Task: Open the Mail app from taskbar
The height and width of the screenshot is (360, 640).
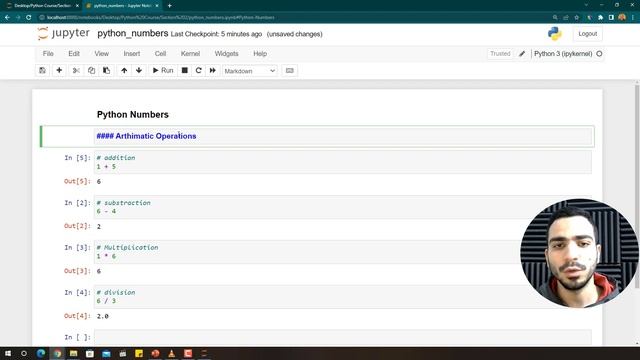Action: point(106,353)
